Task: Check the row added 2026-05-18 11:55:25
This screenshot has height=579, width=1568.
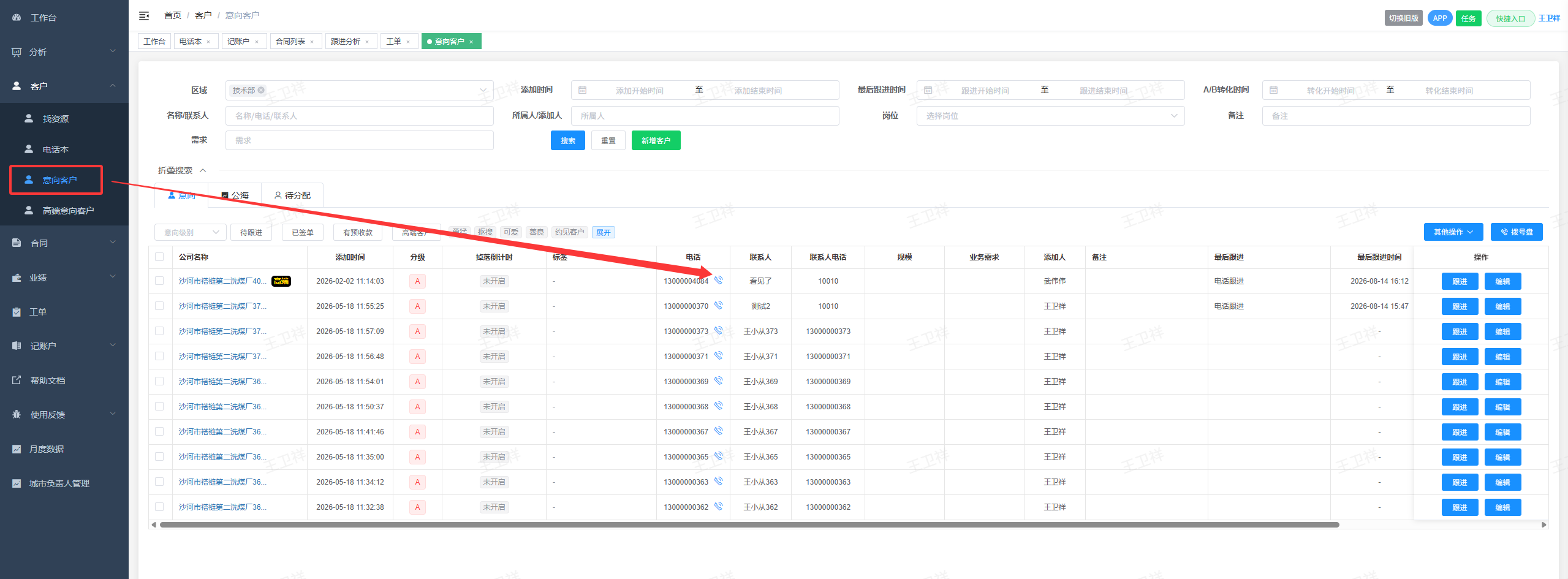Action: point(159,306)
